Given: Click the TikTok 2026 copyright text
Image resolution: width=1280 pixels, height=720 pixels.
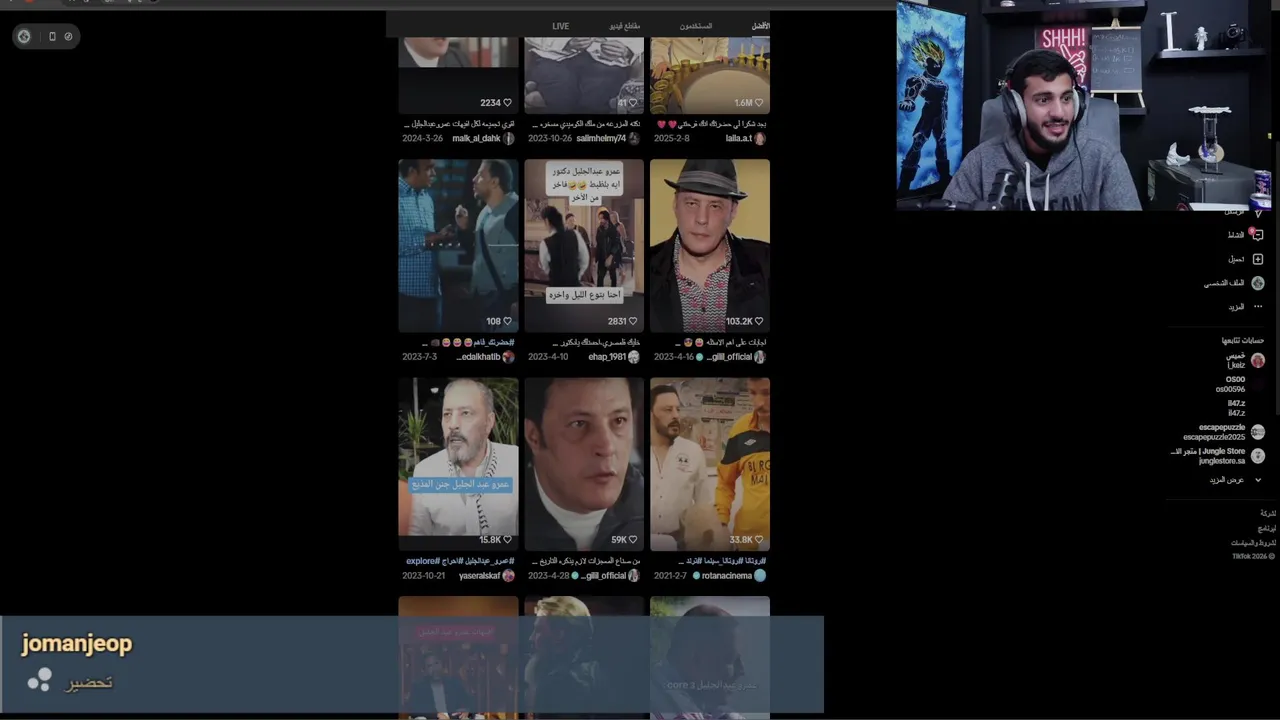Looking at the screenshot, I should pos(1253,556).
